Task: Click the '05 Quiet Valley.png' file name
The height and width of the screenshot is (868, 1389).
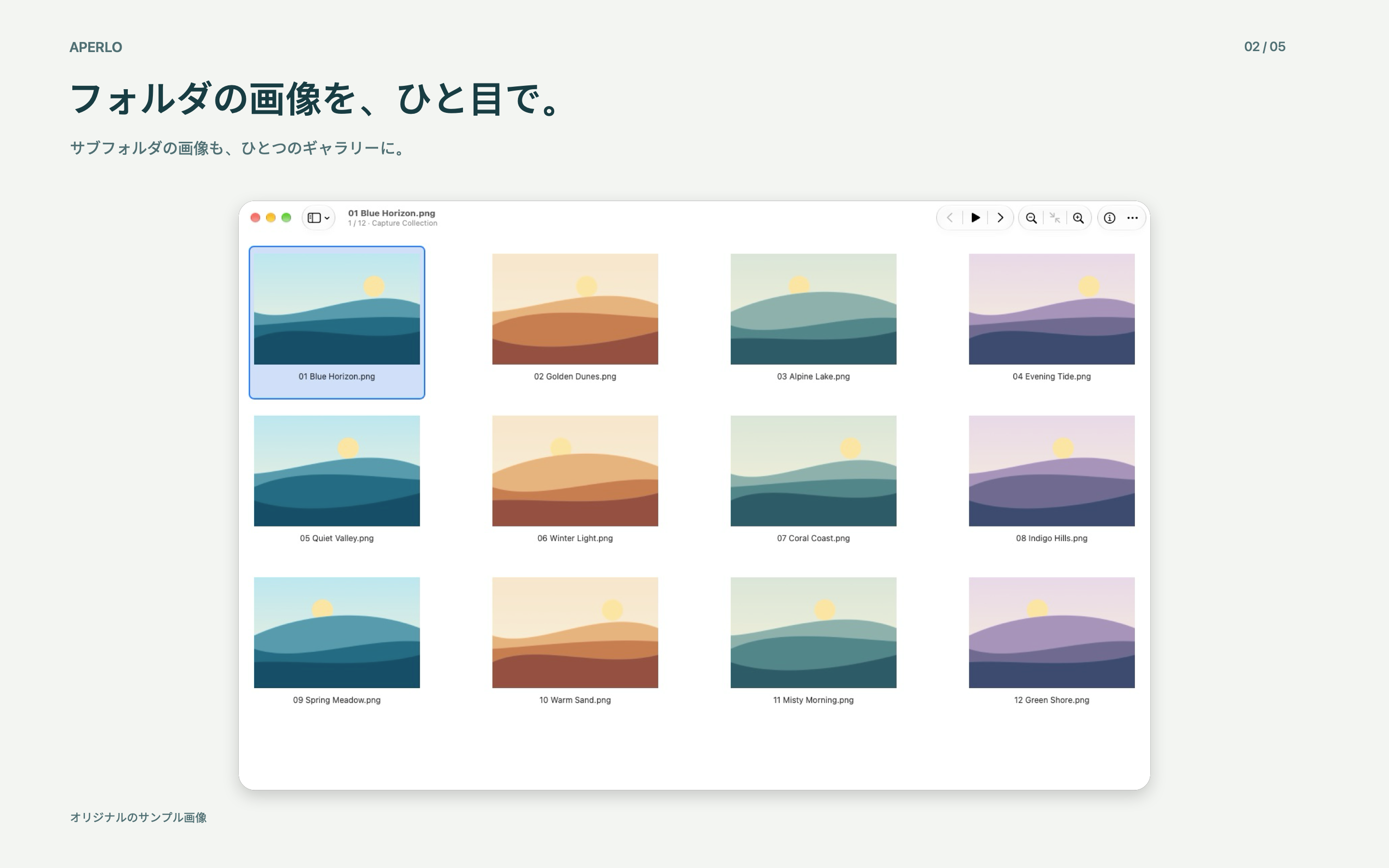Action: click(337, 539)
